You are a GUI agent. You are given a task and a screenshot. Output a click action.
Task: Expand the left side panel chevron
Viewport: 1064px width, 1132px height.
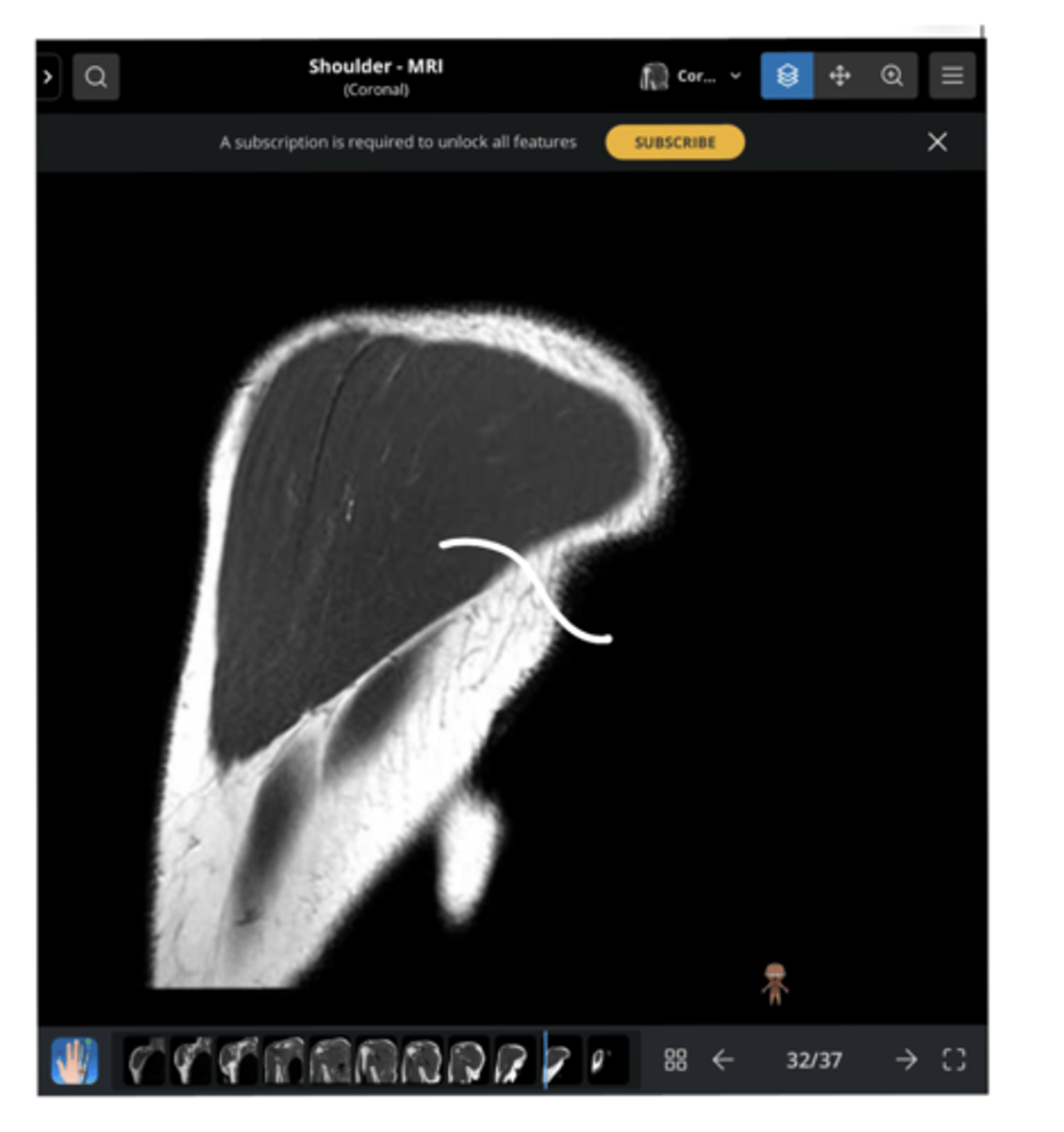[x=48, y=76]
